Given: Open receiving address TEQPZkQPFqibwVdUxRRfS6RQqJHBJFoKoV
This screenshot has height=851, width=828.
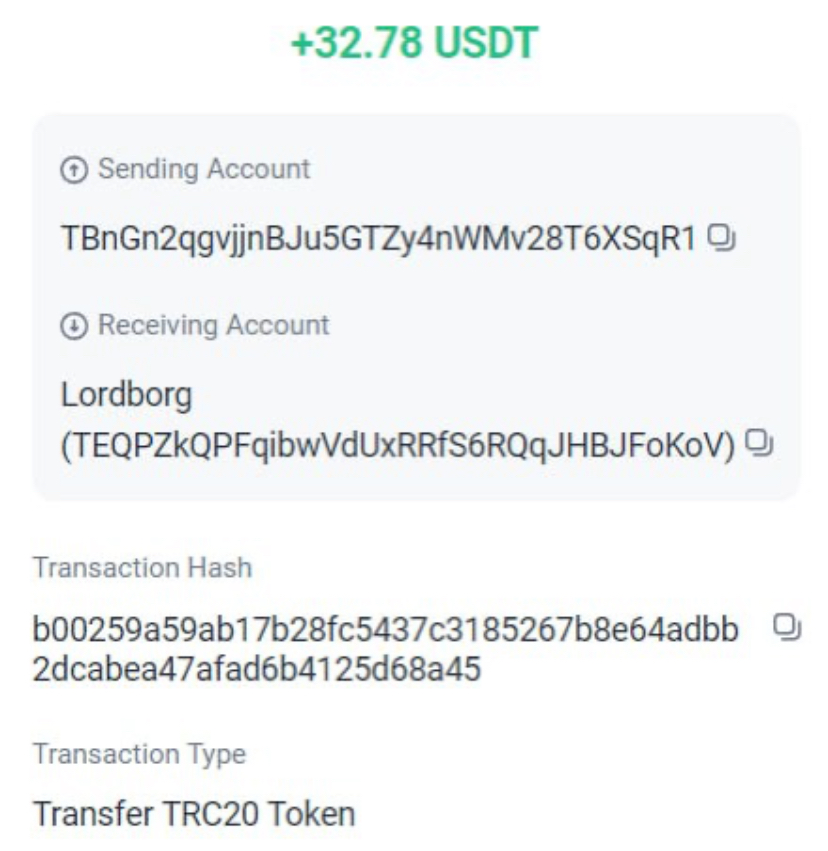Looking at the screenshot, I should click(x=398, y=443).
